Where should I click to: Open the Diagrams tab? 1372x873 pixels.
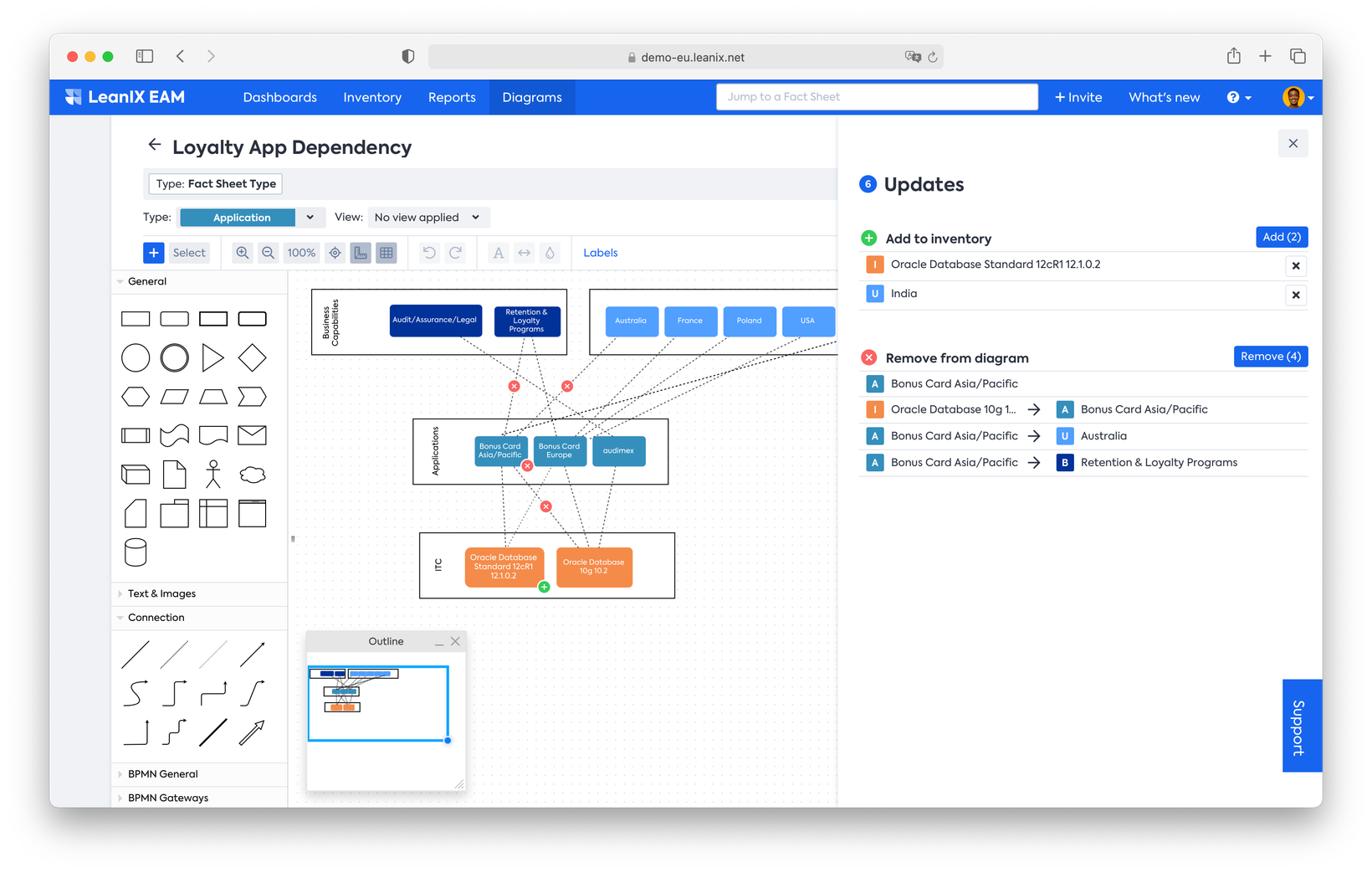click(532, 97)
